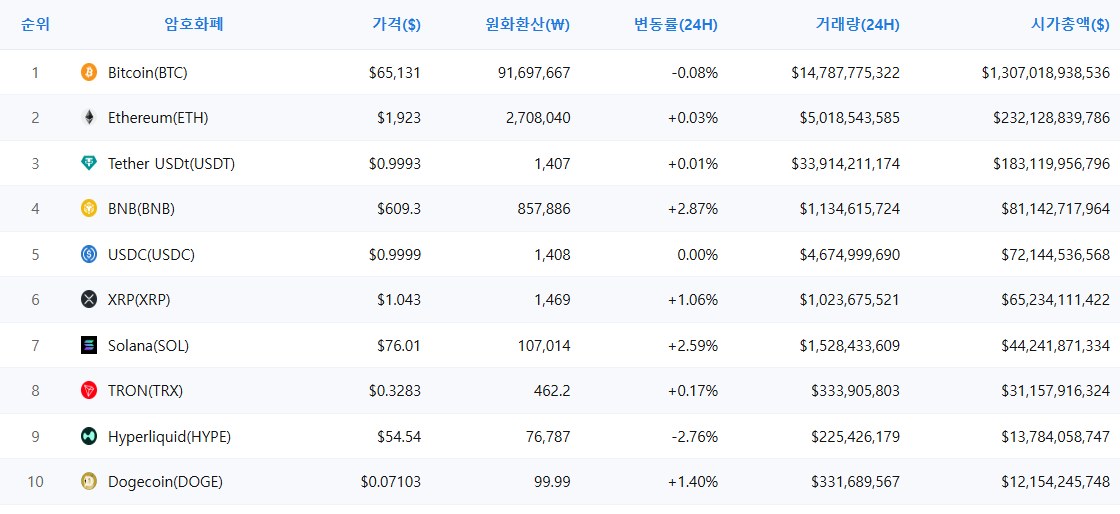Select TRON price $0.3283
Screen dimensions: 1120x514
pos(395,390)
